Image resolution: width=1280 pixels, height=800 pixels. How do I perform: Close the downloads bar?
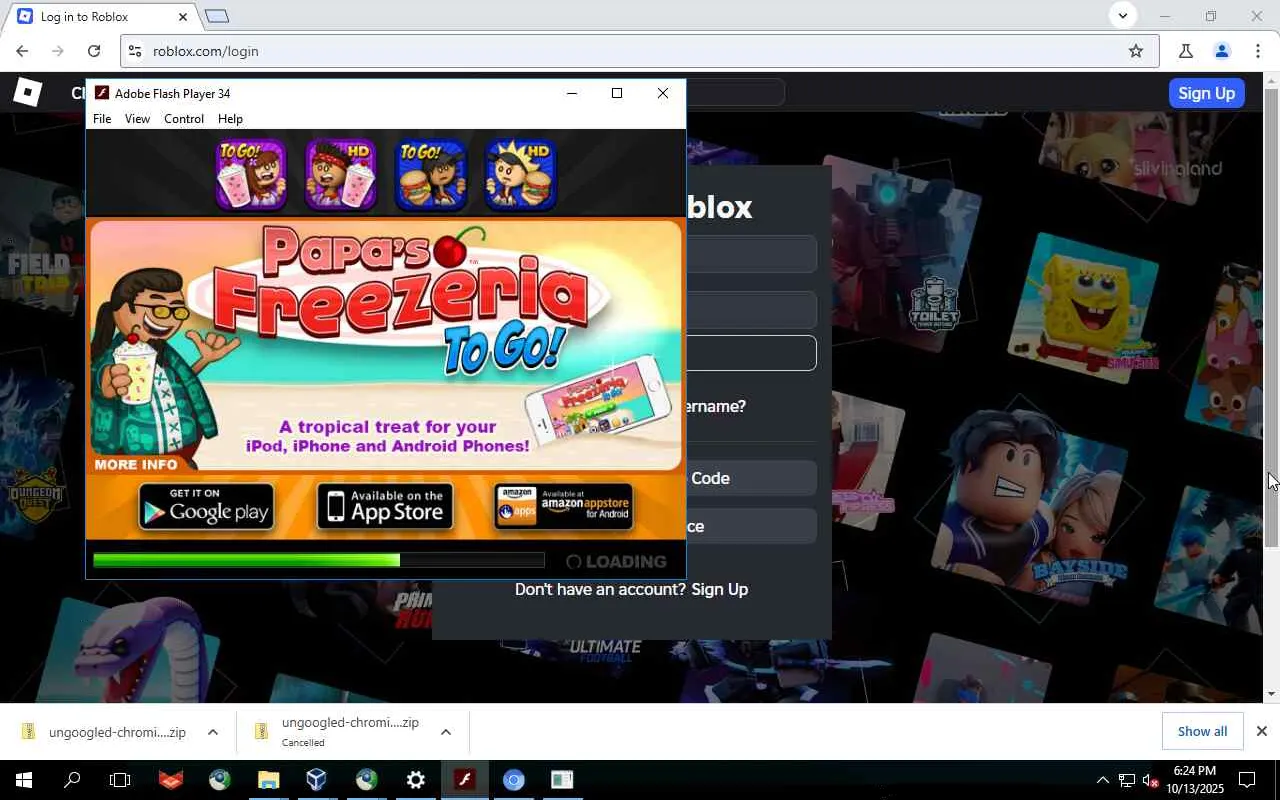click(x=1261, y=731)
